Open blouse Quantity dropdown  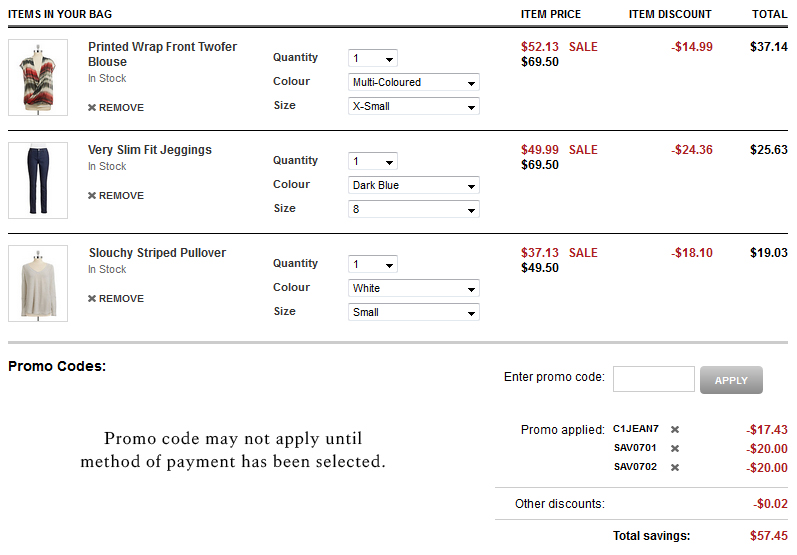(373, 58)
